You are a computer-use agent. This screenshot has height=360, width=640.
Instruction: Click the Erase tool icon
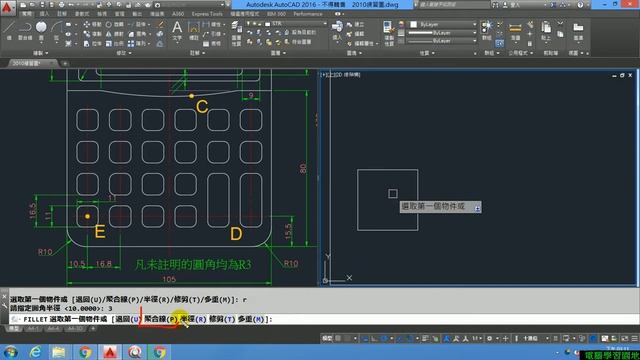tap(161, 25)
